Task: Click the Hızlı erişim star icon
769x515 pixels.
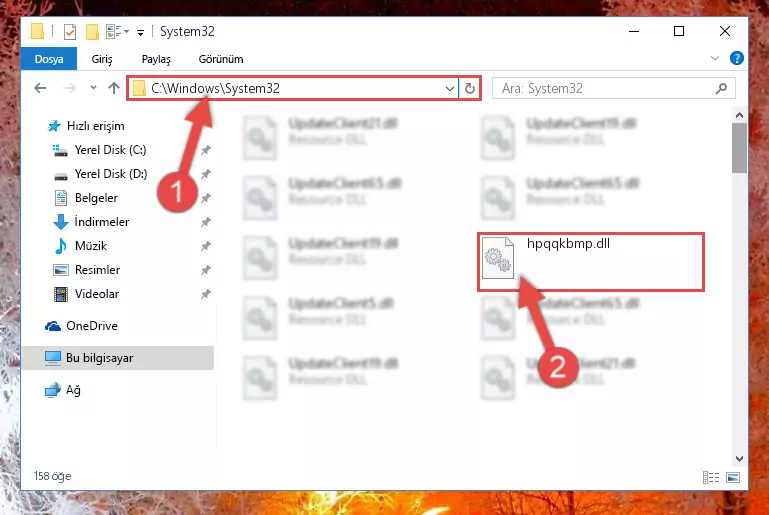Action: 54,126
